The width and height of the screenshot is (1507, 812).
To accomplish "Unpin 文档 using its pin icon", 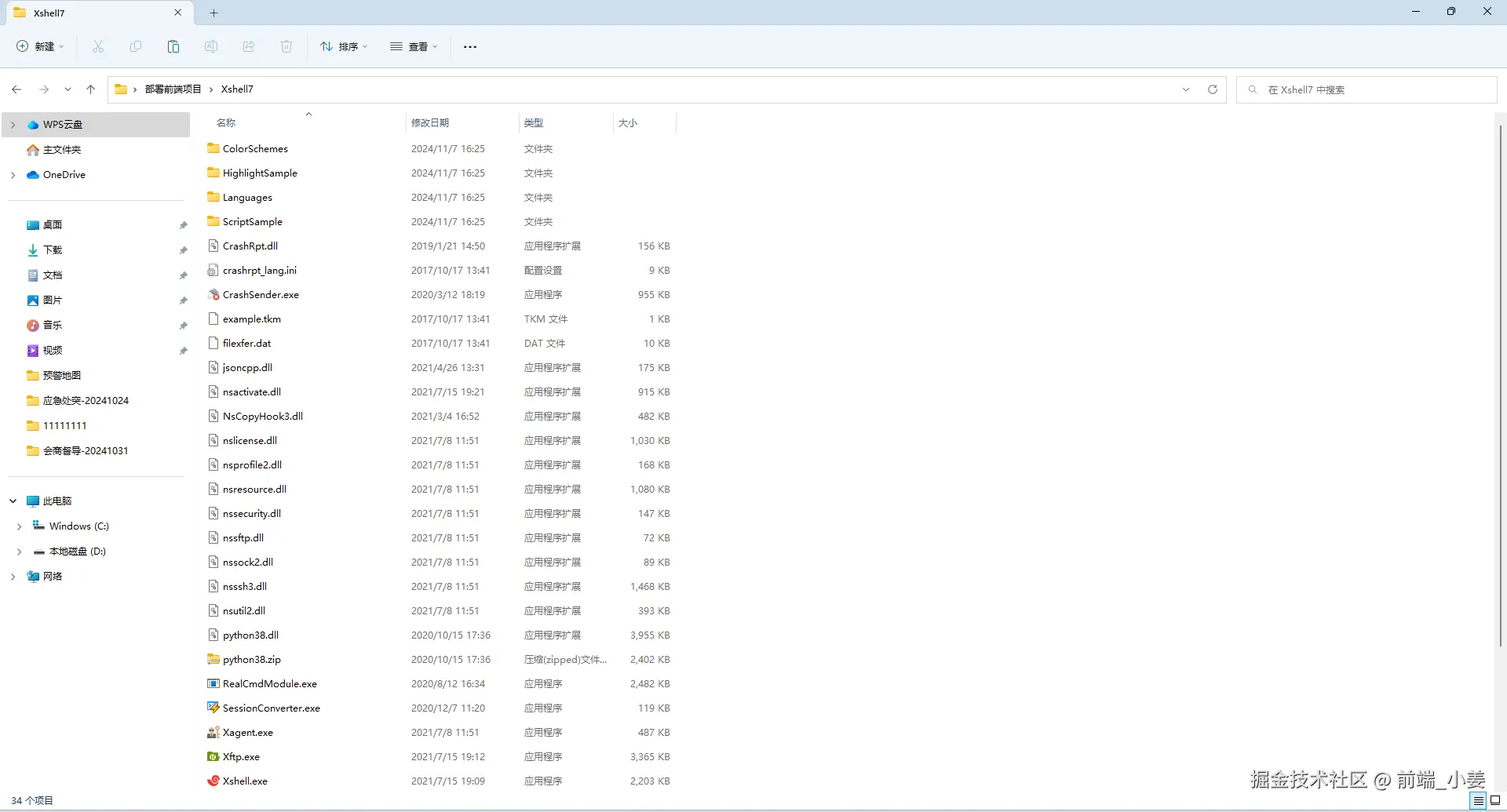I will tap(183, 275).
